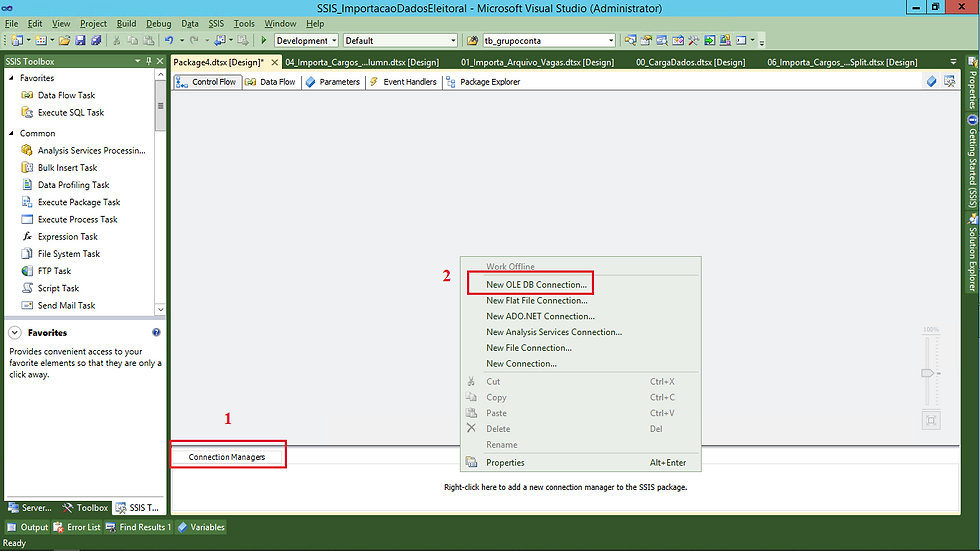Collapse the Common toolbox group

pyautogui.click(x=11, y=133)
